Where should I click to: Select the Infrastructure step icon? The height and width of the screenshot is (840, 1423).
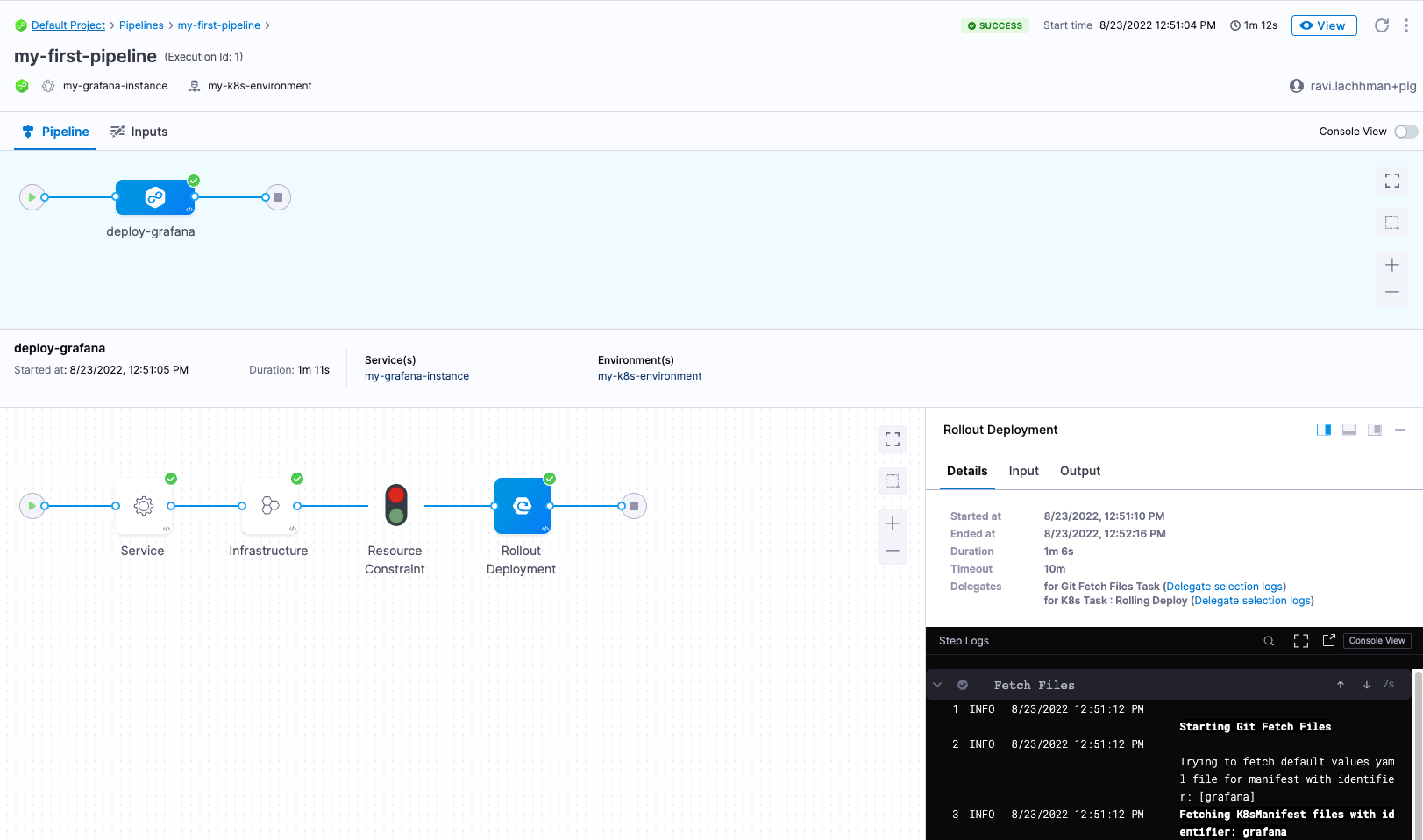(270, 506)
